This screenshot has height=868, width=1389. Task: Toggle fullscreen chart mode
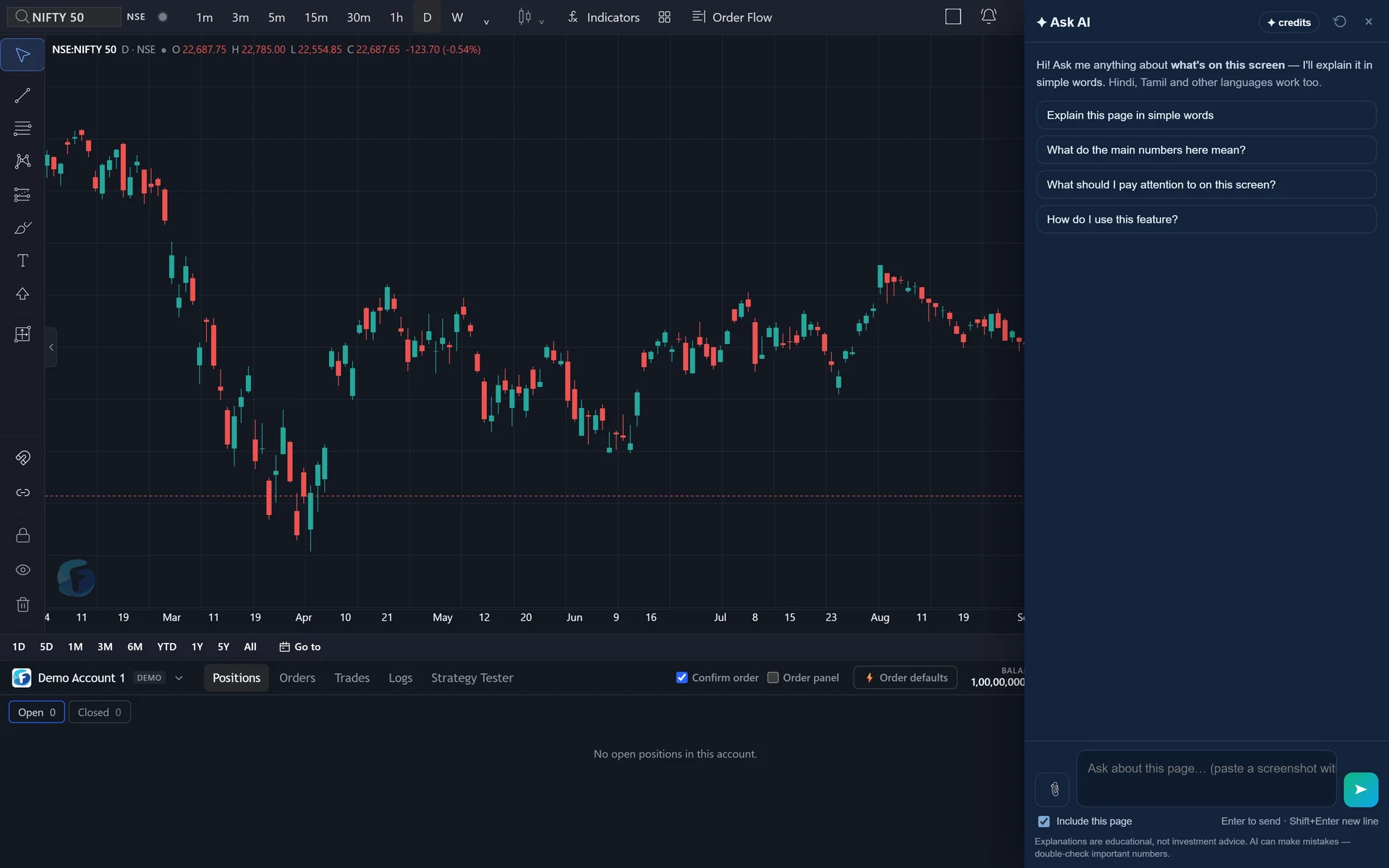pyautogui.click(x=953, y=17)
